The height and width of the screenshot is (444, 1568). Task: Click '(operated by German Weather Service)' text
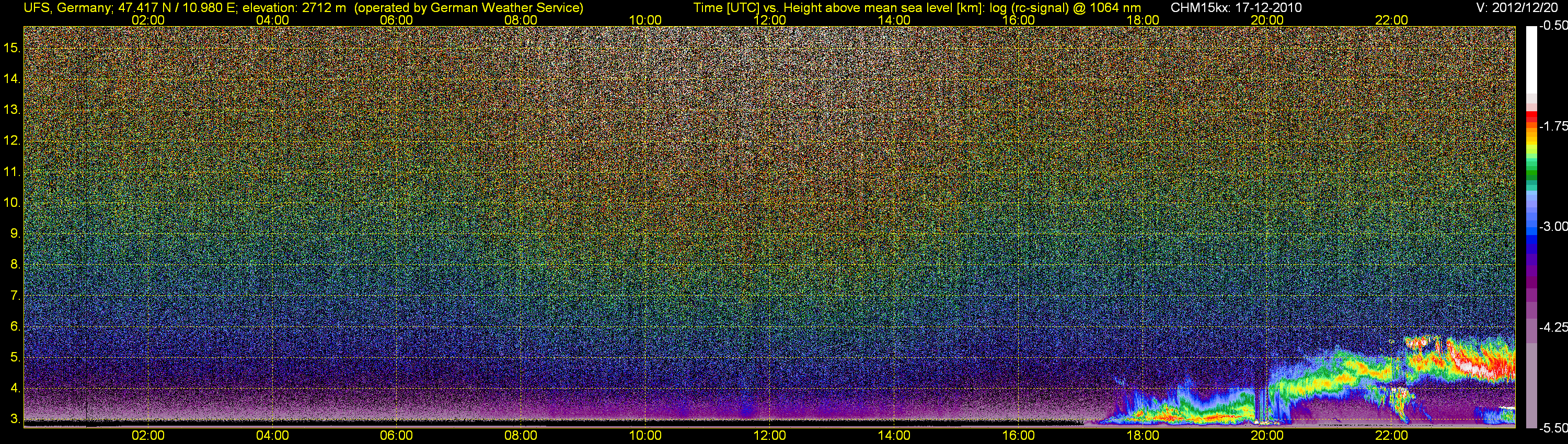(469, 8)
